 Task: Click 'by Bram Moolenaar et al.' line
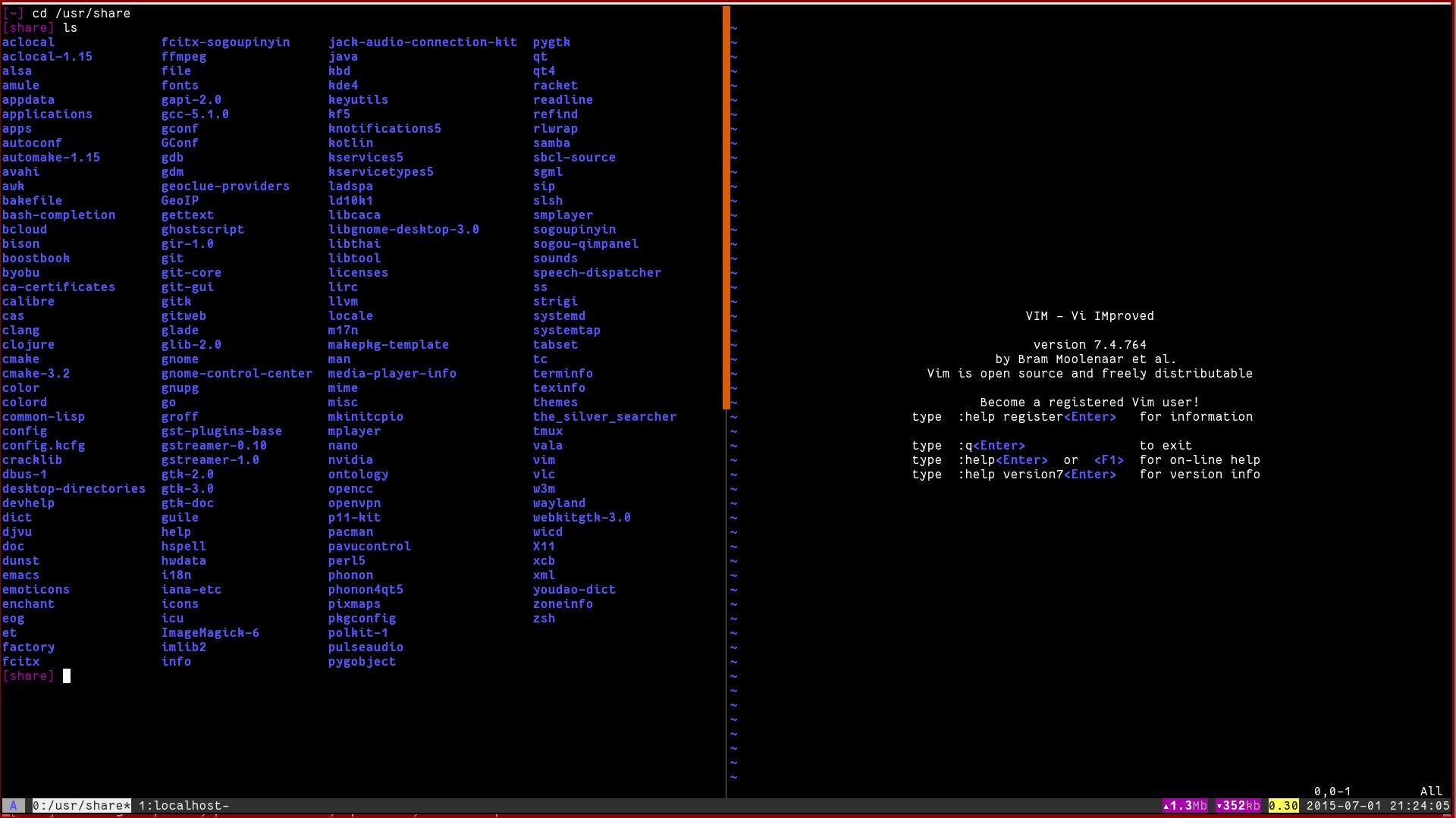pos(1086,359)
